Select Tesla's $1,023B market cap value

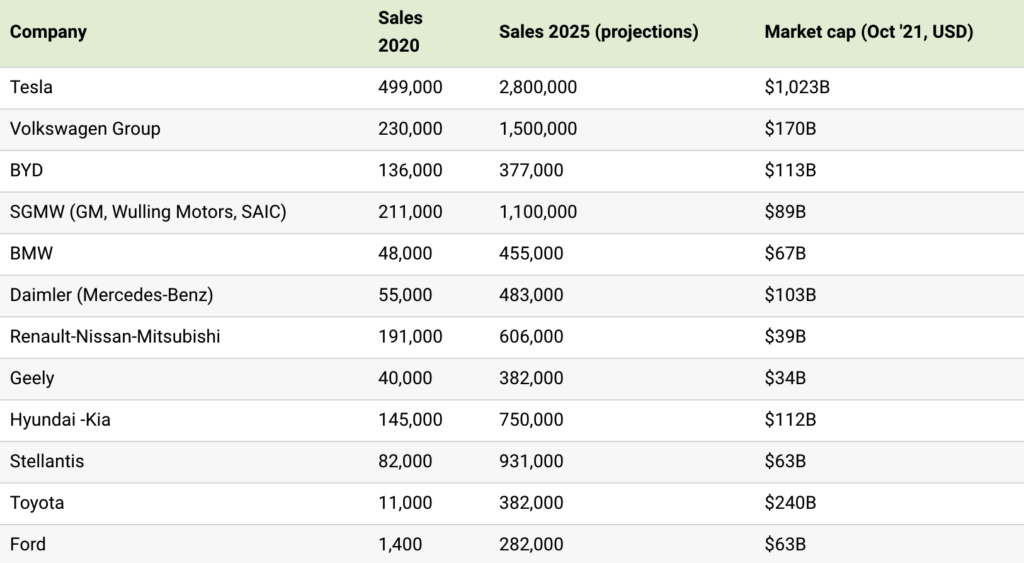[x=797, y=88]
